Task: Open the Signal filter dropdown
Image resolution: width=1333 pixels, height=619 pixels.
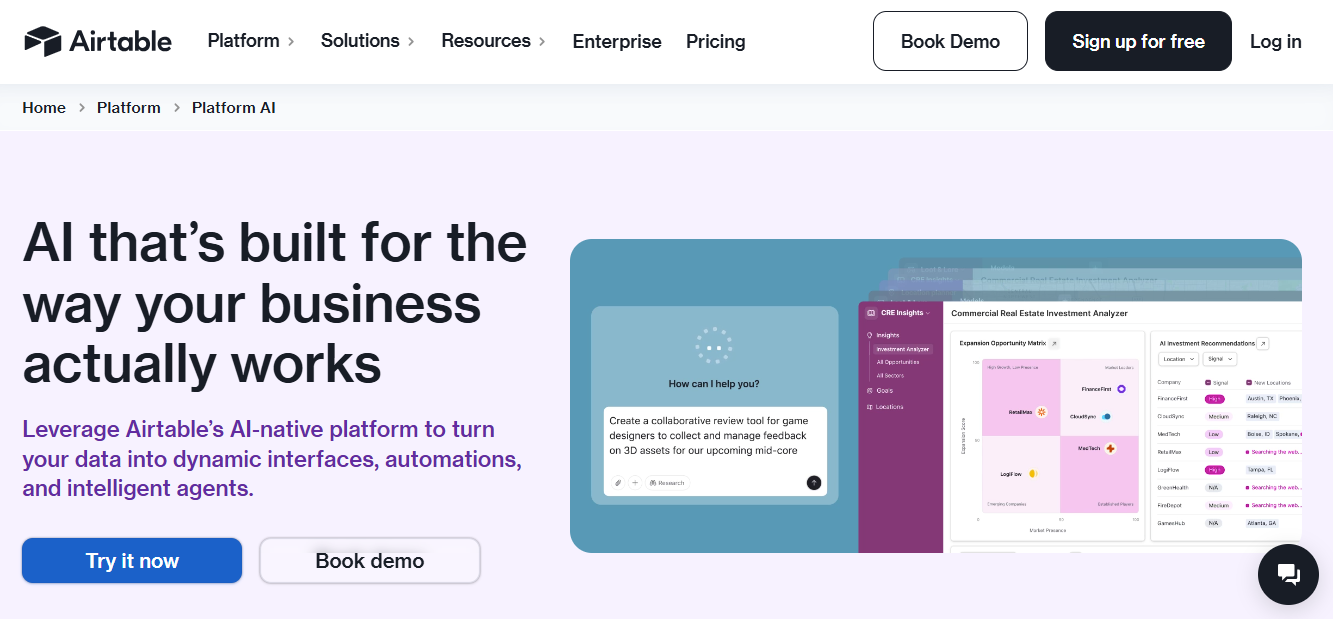Action: (1220, 359)
